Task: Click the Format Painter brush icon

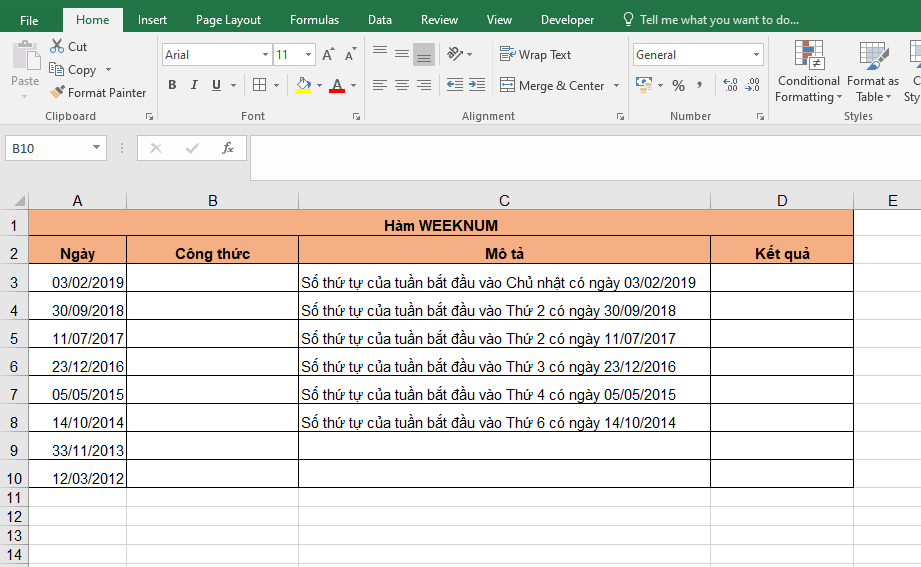Action: [58, 93]
